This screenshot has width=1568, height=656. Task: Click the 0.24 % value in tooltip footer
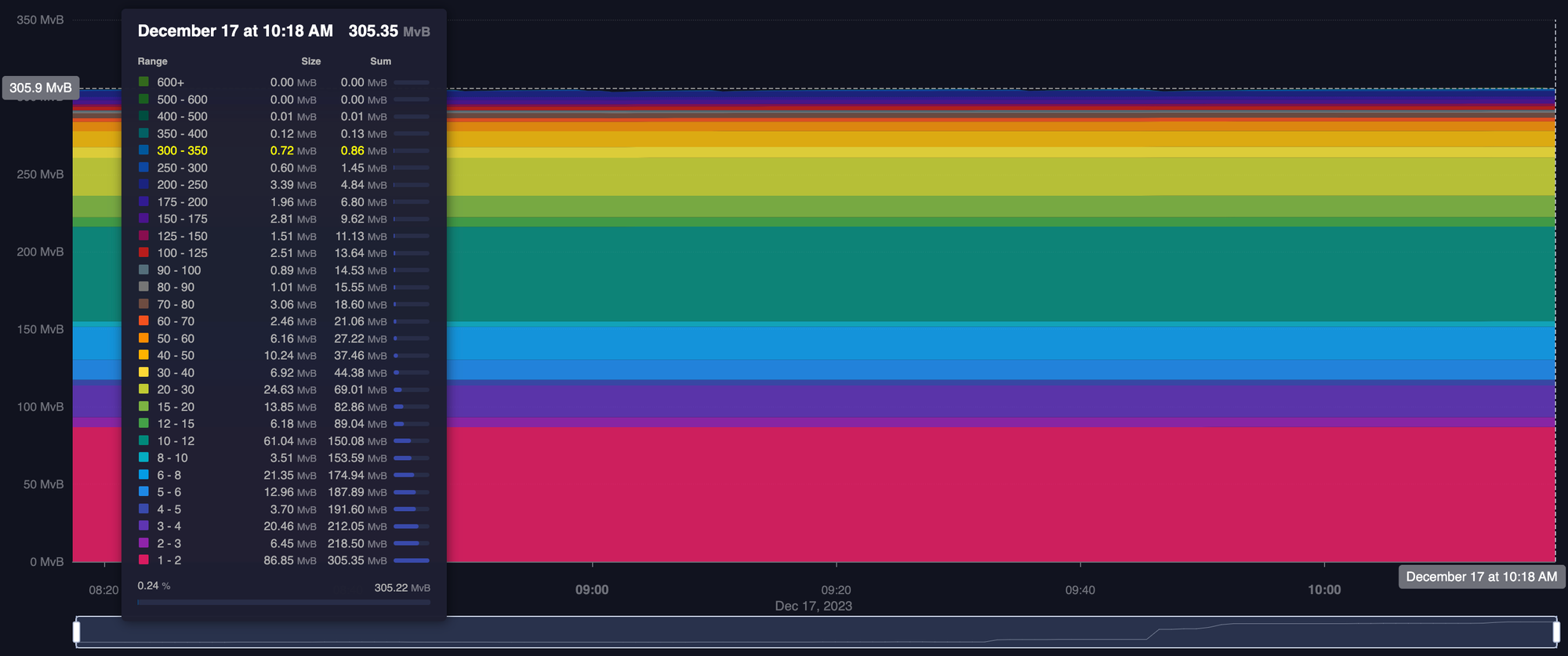click(154, 585)
